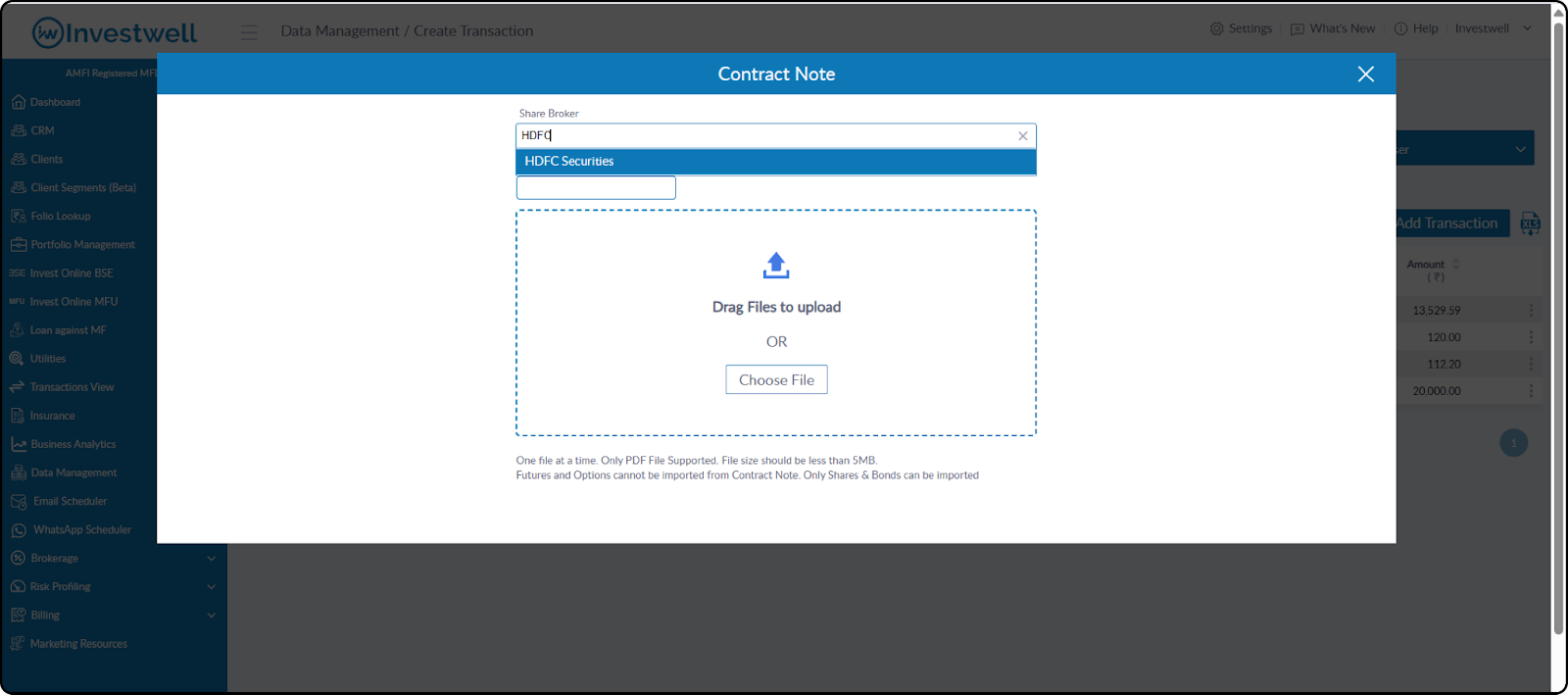Open Email Scheduler
The width and height of the screenshot is (1568, 695).
[70, 501]
